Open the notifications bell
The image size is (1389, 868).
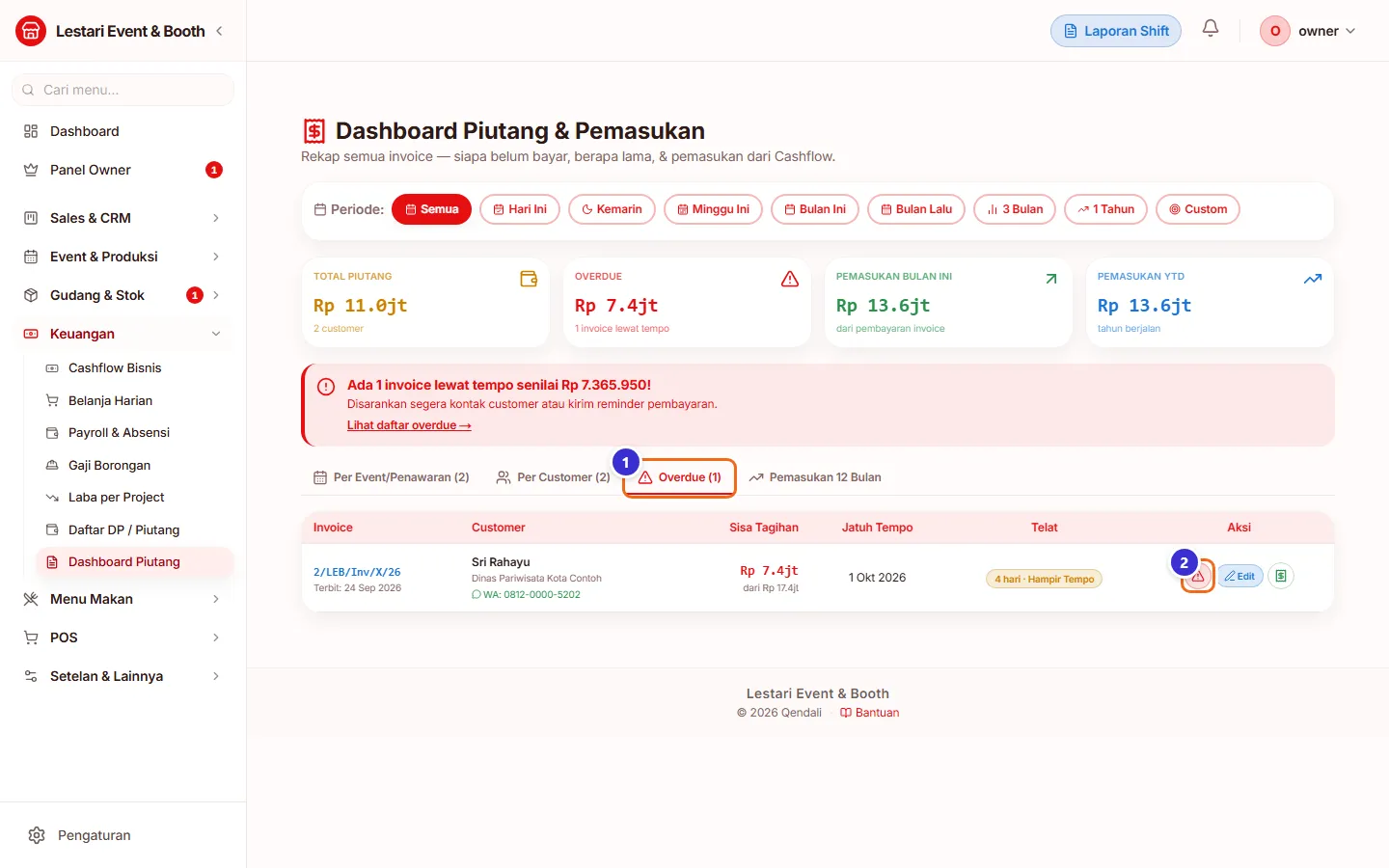1211,29
